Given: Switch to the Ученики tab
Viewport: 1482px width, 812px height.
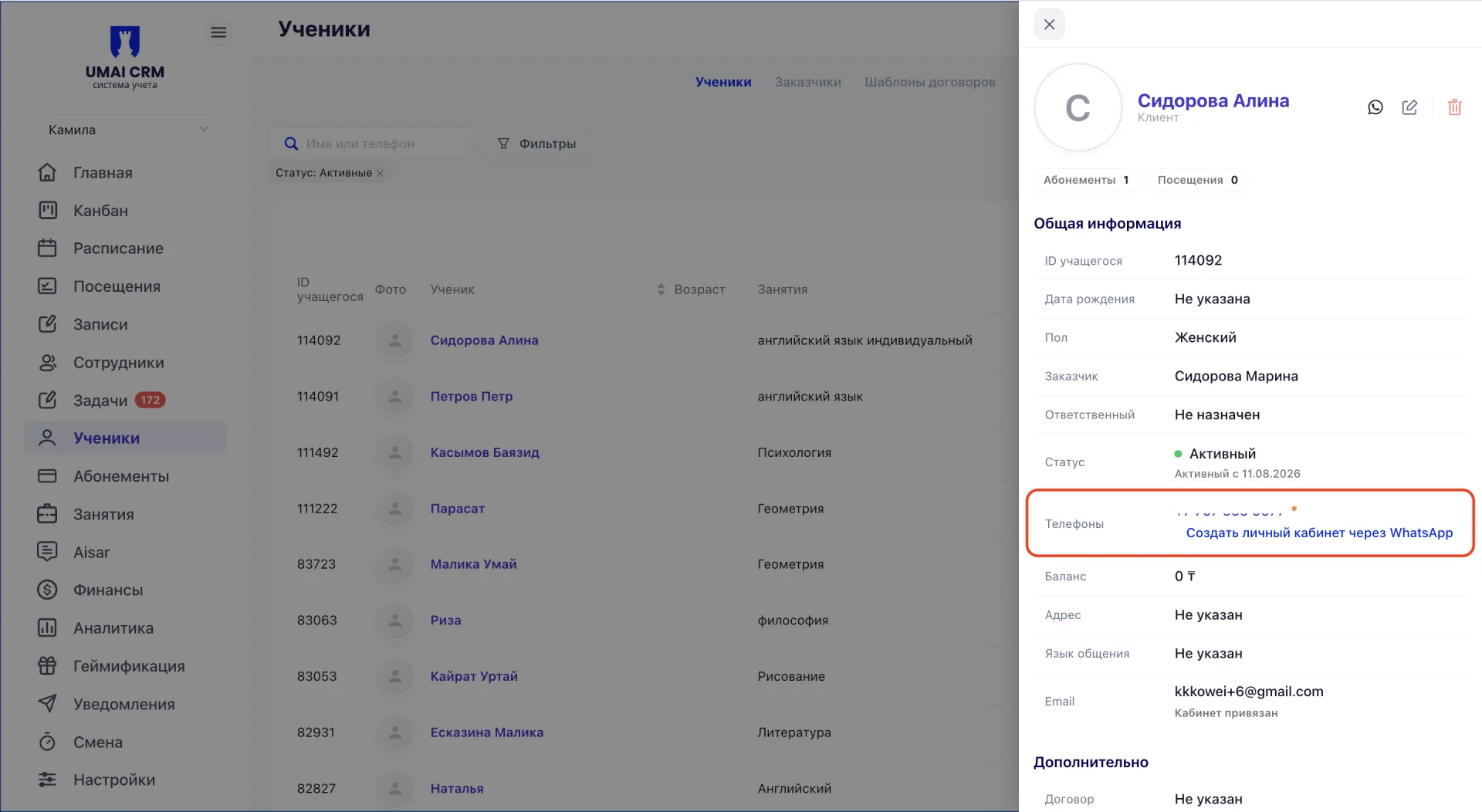Looking at the screenshot, I should tap(723, 82).
